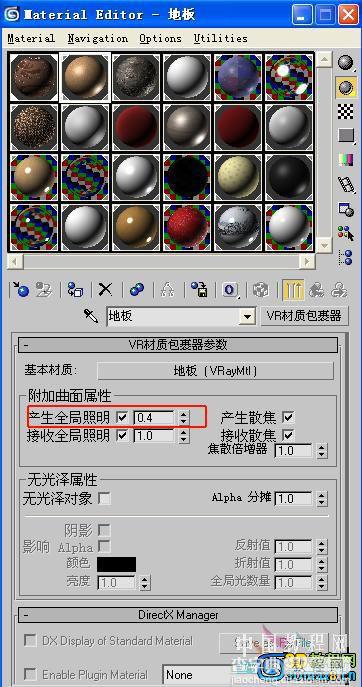The image size is (362, 687).
Task: Click the 接收全局照明 1.0 value field
Action: (154, 436)
